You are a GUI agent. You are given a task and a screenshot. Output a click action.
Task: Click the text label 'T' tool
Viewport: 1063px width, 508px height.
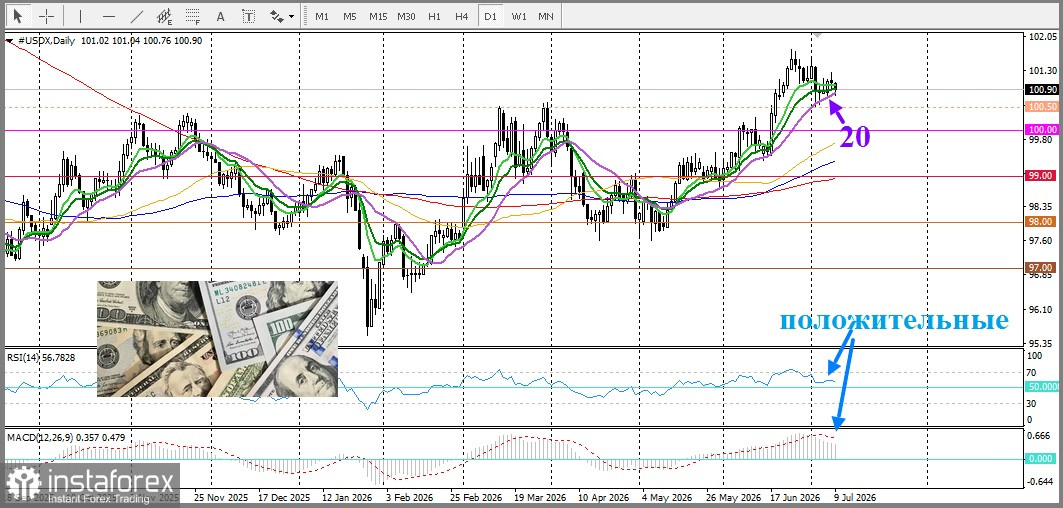click(x=249, y=16)
